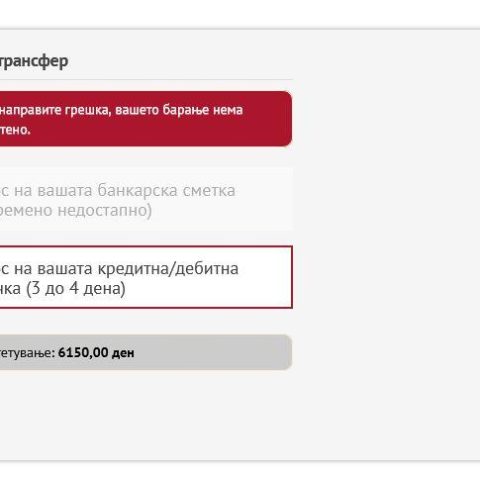Click "направите" in the error banner
Viewport: 480px width, 480px height.
pyautogui.click(x=31, y=110)
